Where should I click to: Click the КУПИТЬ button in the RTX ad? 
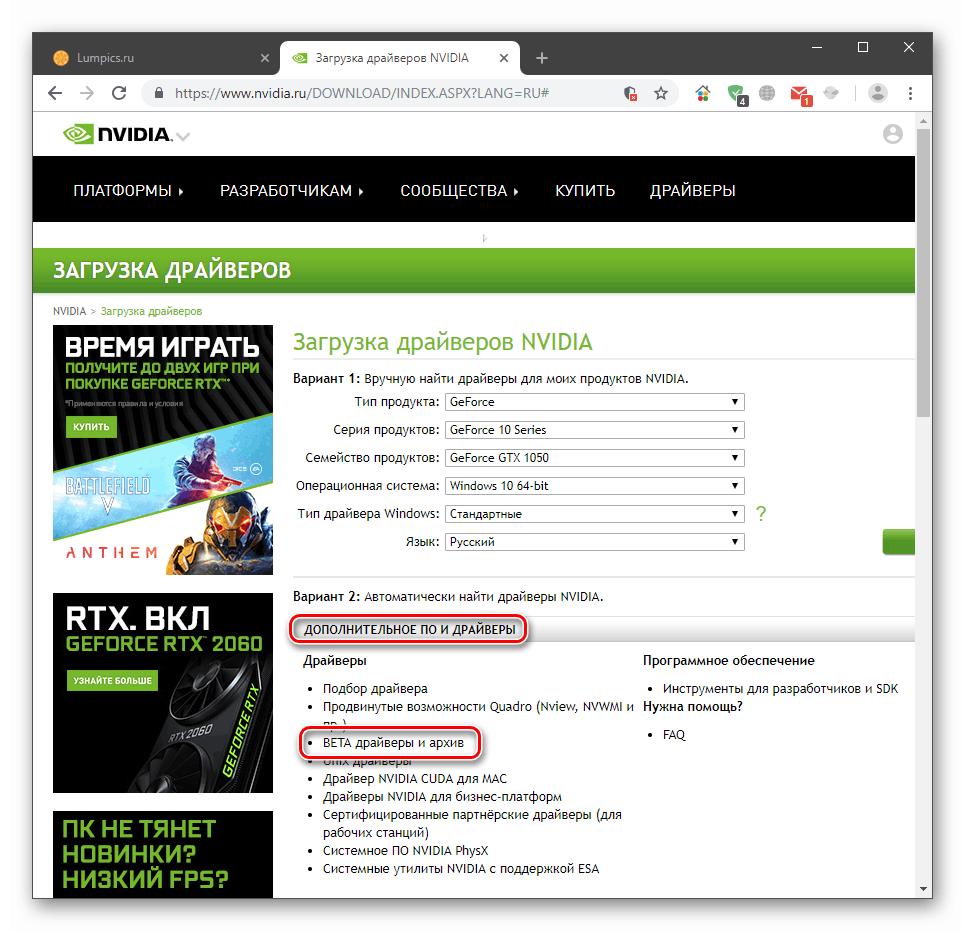91,426
